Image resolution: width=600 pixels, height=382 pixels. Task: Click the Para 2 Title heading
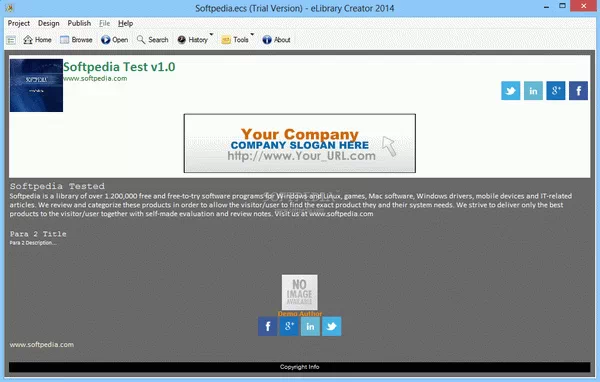coord(38,234)
